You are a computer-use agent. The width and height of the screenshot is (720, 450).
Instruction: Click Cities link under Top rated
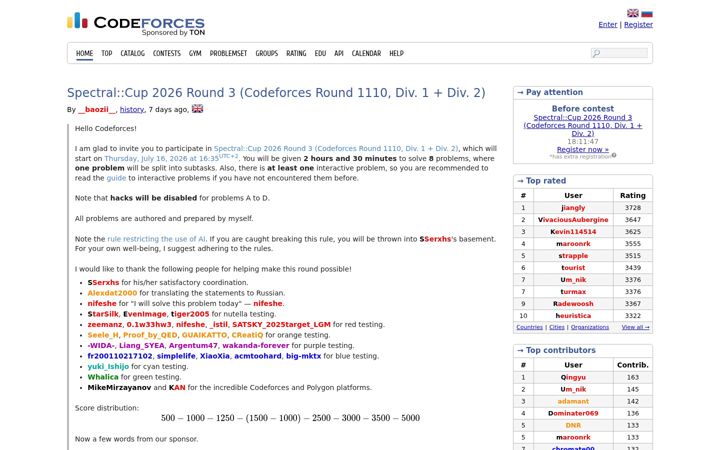click(557, 327)
